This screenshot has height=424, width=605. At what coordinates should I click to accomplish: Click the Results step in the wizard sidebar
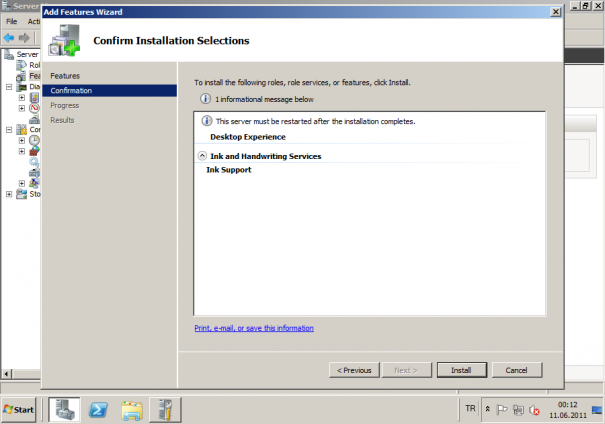(x=62, y=120)
